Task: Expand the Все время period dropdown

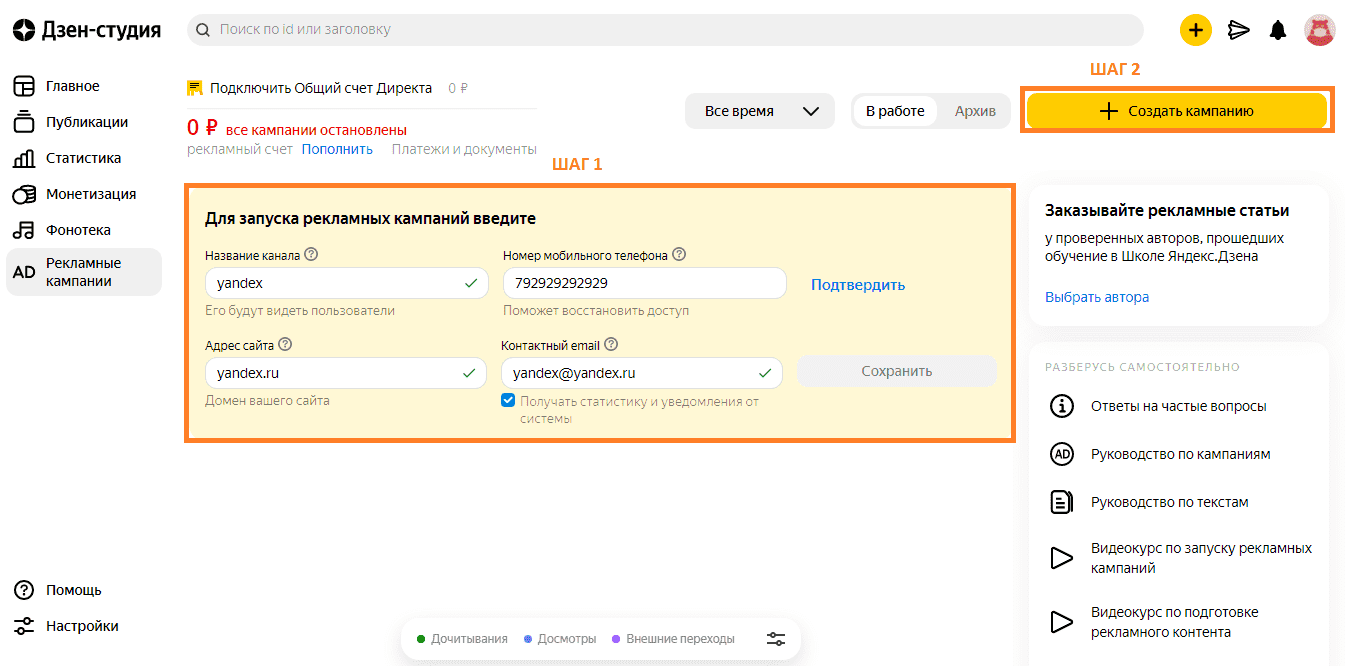Action: click(760, 111)
